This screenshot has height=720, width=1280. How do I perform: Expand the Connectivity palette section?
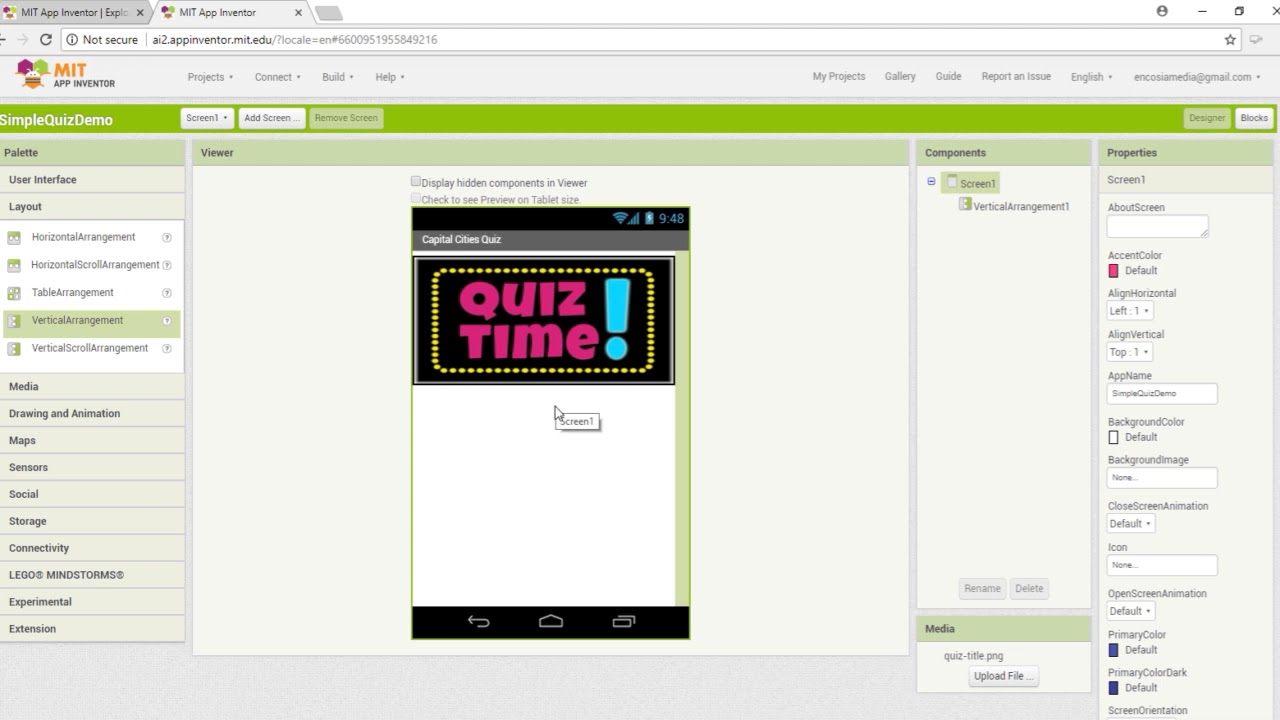click(x=92, y=549)
